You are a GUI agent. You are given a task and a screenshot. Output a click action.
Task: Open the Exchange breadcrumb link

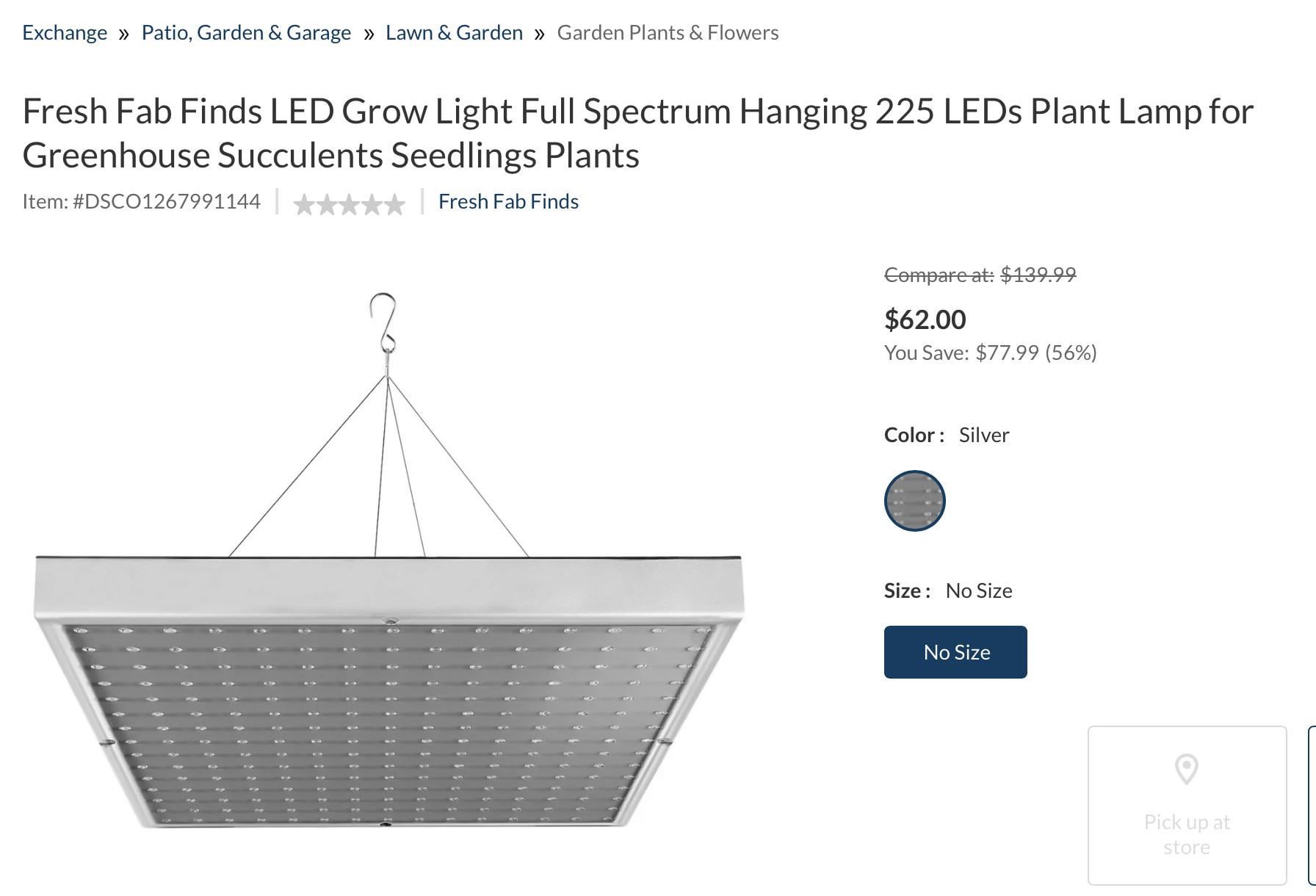pos(65,33)
